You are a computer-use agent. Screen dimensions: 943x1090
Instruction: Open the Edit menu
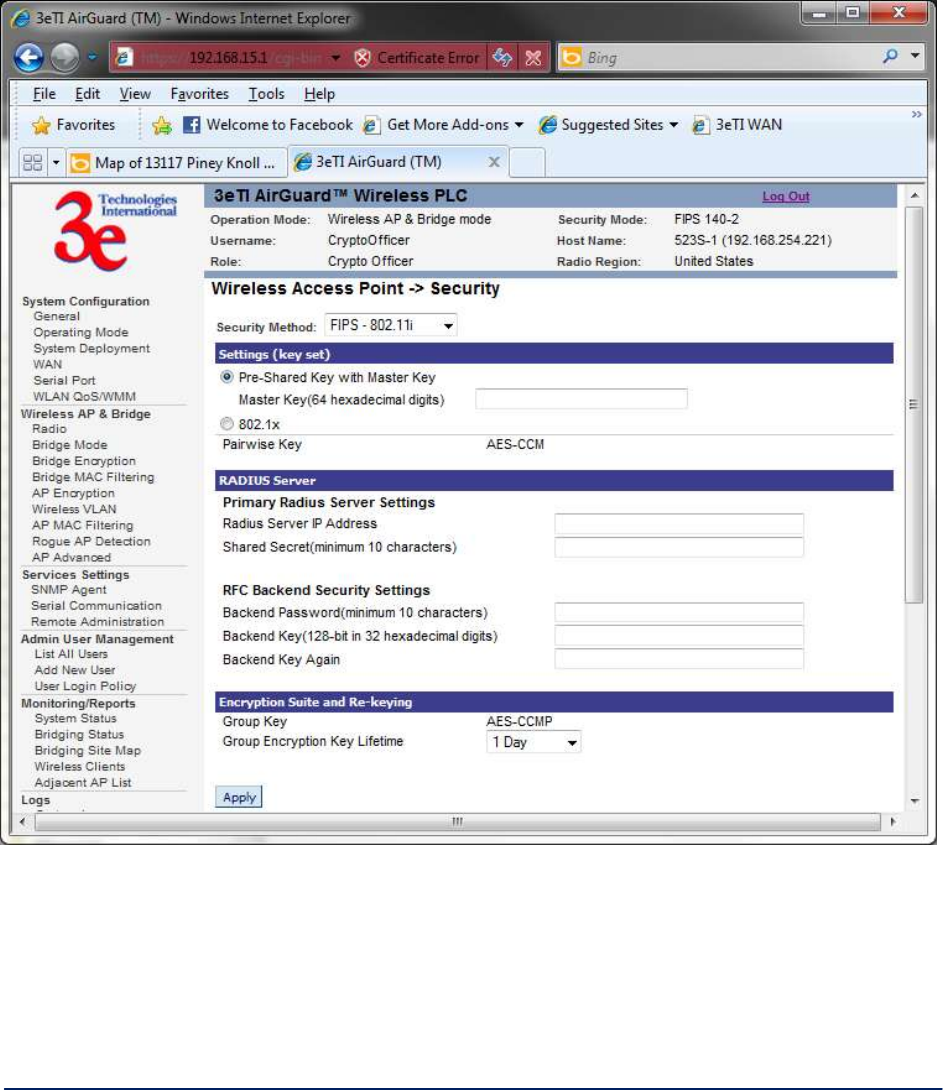tap(87, 94)
